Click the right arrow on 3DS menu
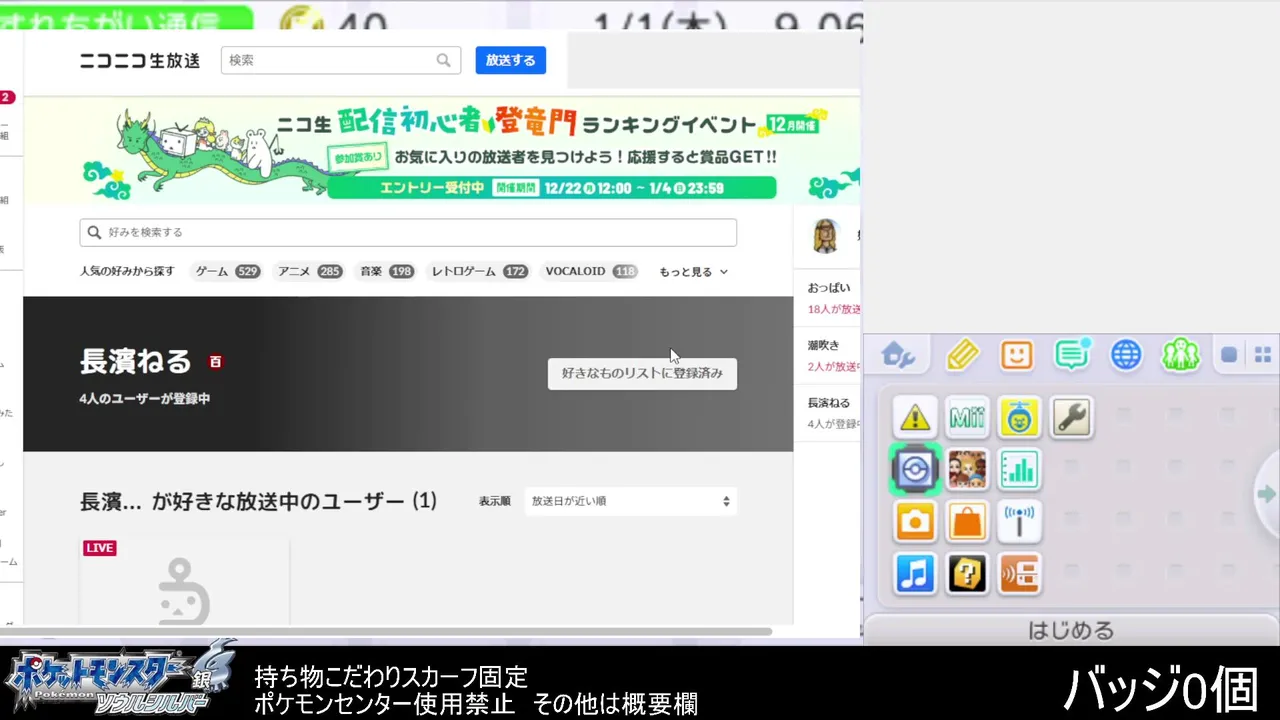1280x720 pixels. click(x=1267, y=494)
